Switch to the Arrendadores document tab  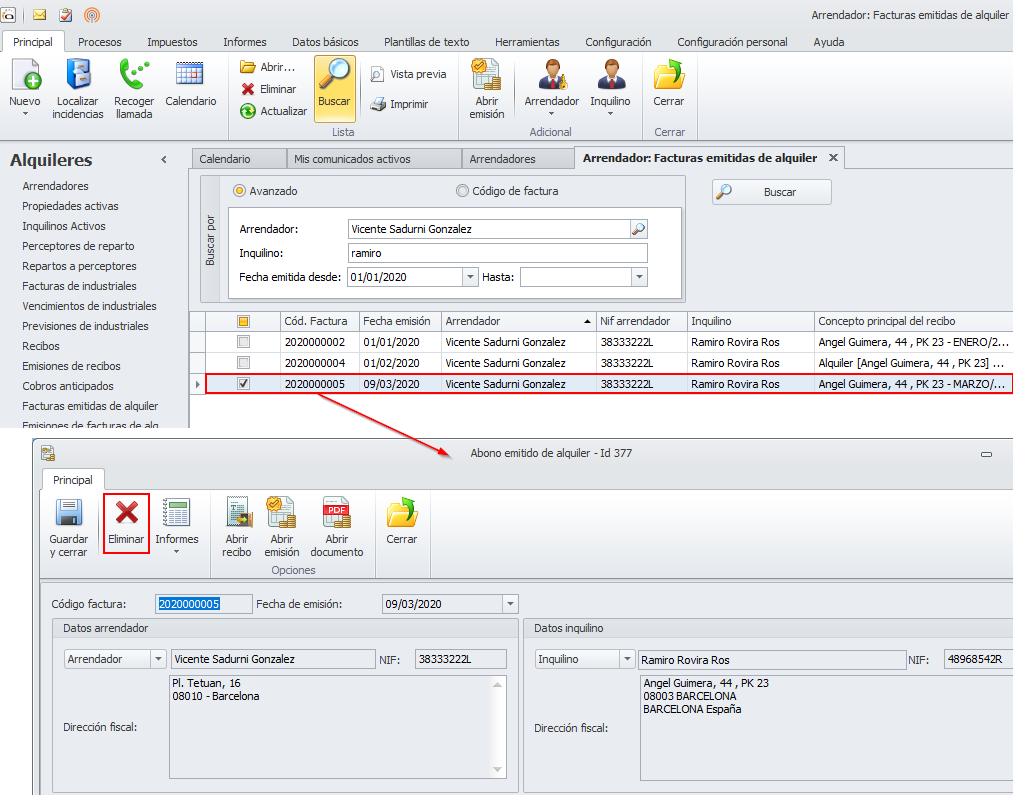click(517, 159)
